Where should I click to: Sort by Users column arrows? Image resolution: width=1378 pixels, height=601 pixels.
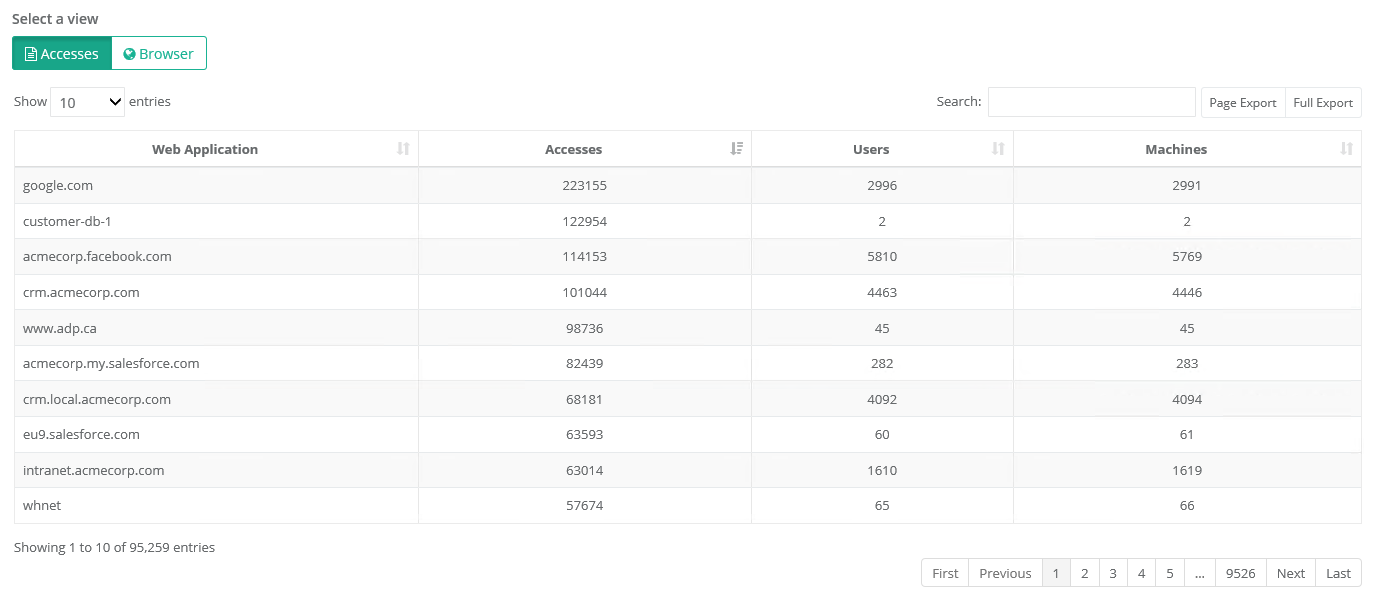(x=998, y=149)
